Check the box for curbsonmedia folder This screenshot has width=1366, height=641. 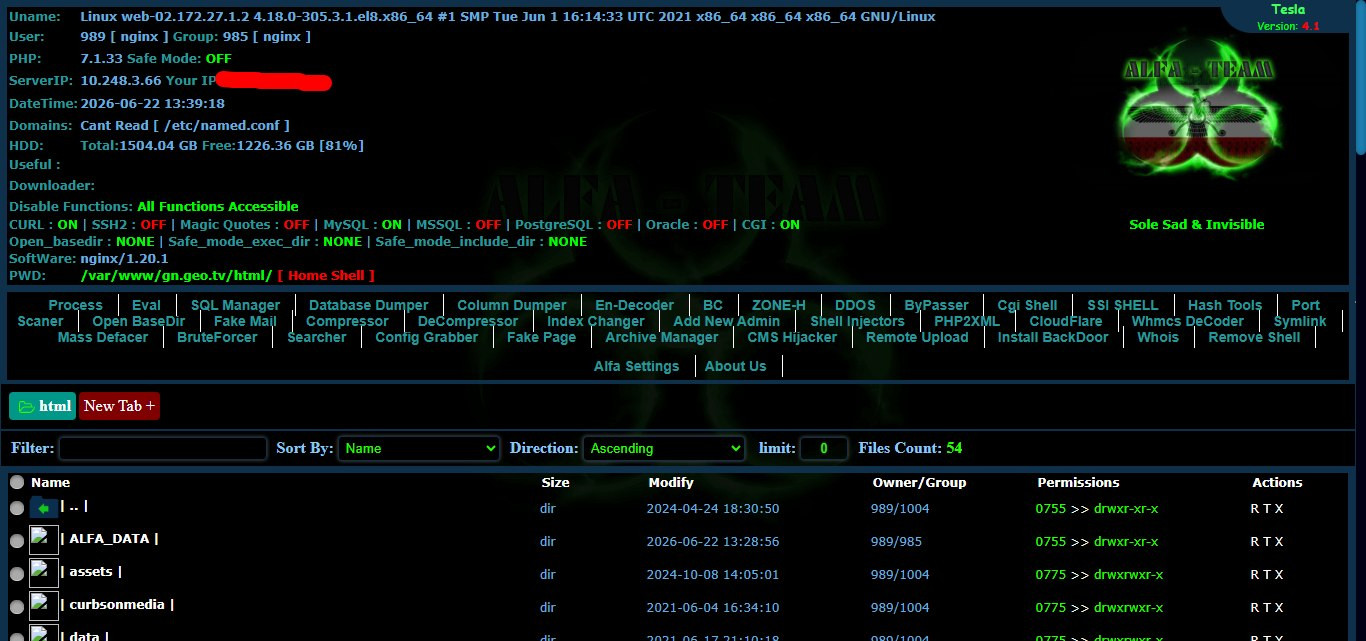pyautogui.click(x=17, y=607)
